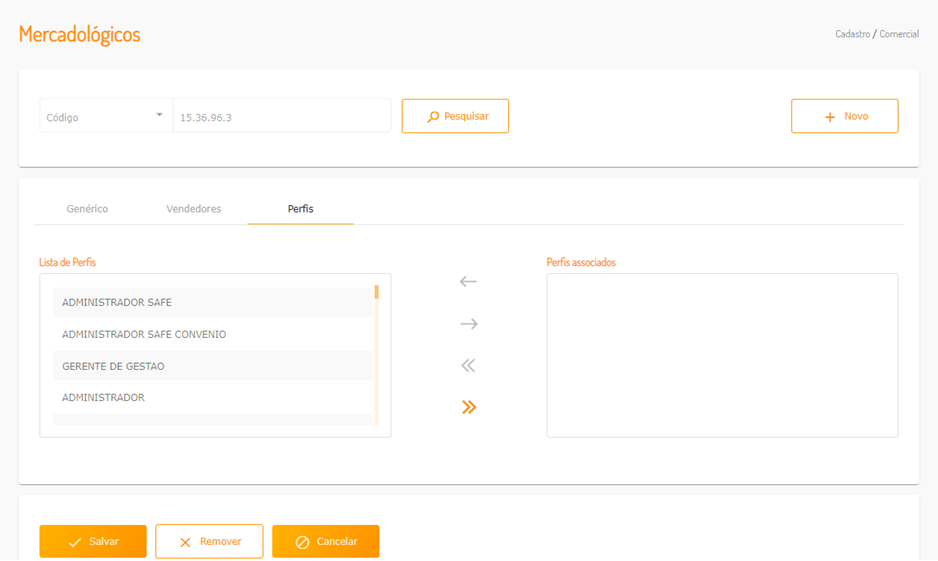
Task: Click the left arrow to remove a profile
Action: [468, 282]
